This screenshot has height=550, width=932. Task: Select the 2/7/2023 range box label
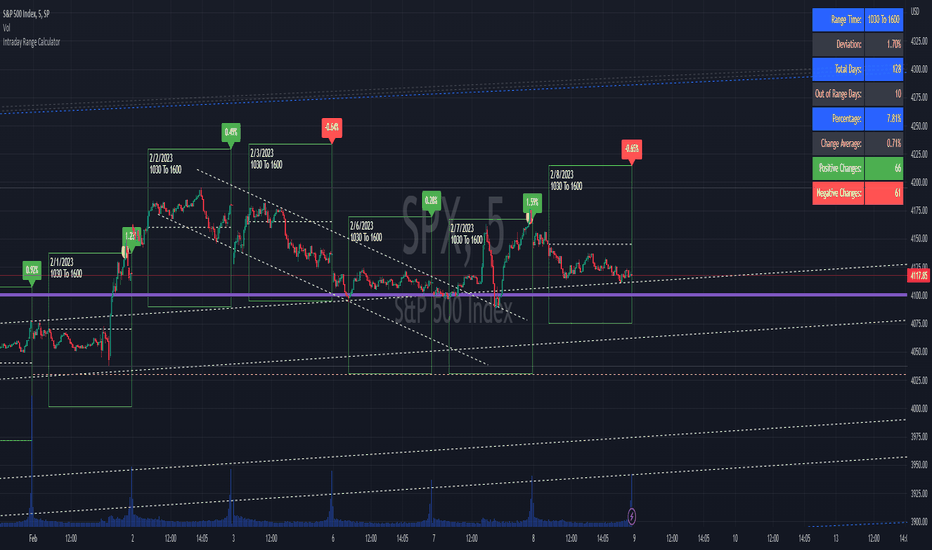pyautogui.click(x=467, y=234)
